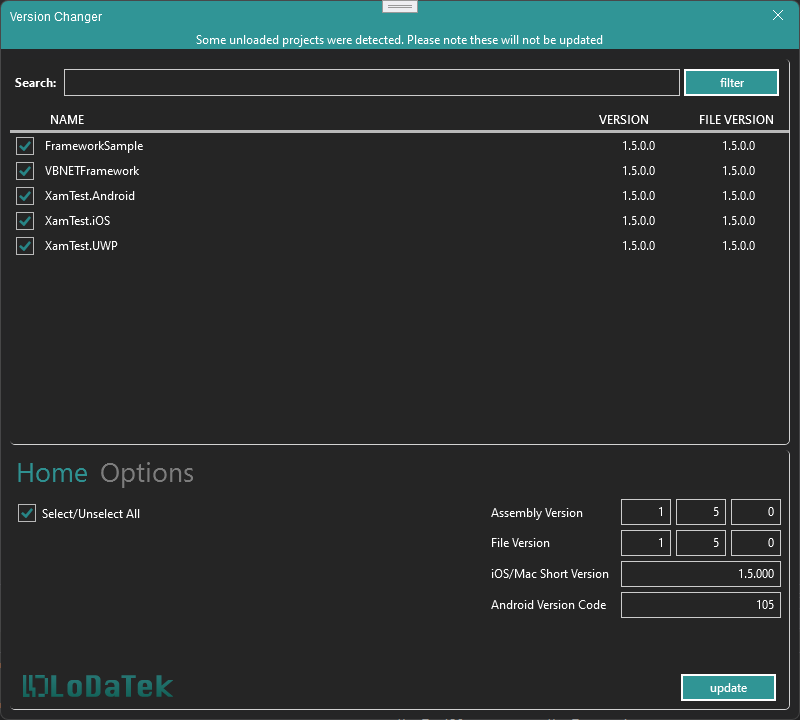The width and height of the screenshot is (800, 720).
Task: Uncheck the FrameworkSample project checkbox
Action: coord(24,145)
